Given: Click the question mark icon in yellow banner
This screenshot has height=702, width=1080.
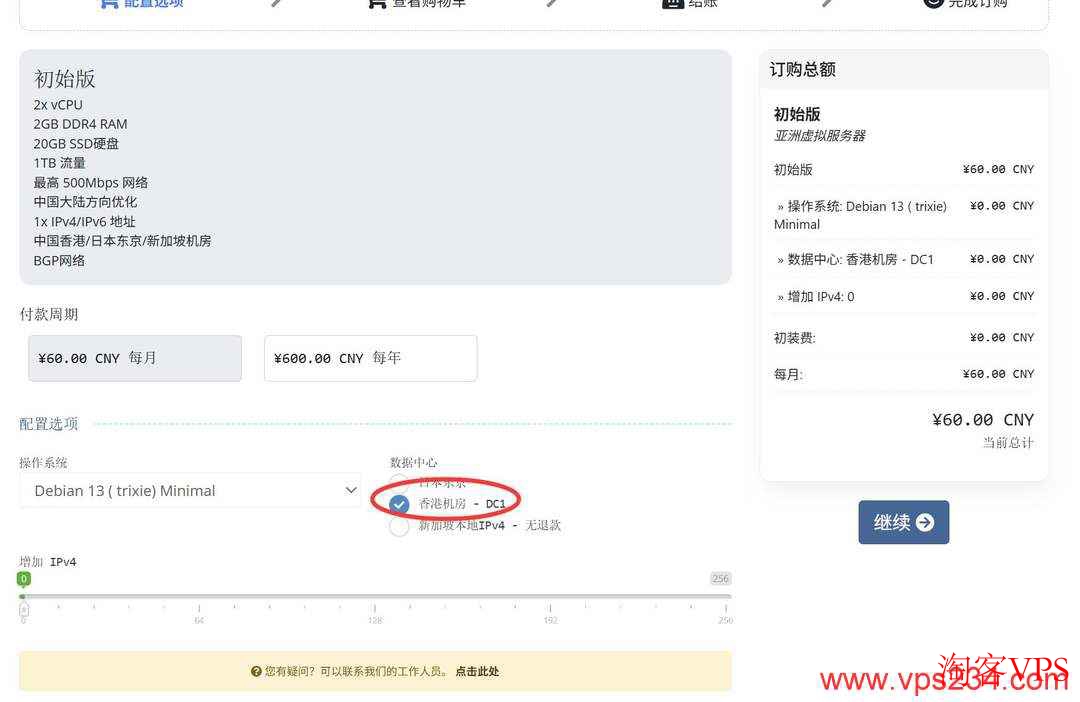Looking at the screenshot, I should pyautogui.click(x=256, y=672).
